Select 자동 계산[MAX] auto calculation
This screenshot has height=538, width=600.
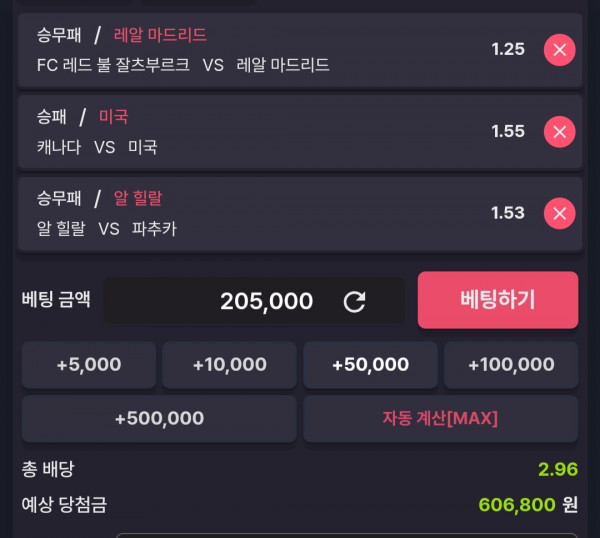tap(440, 419)
